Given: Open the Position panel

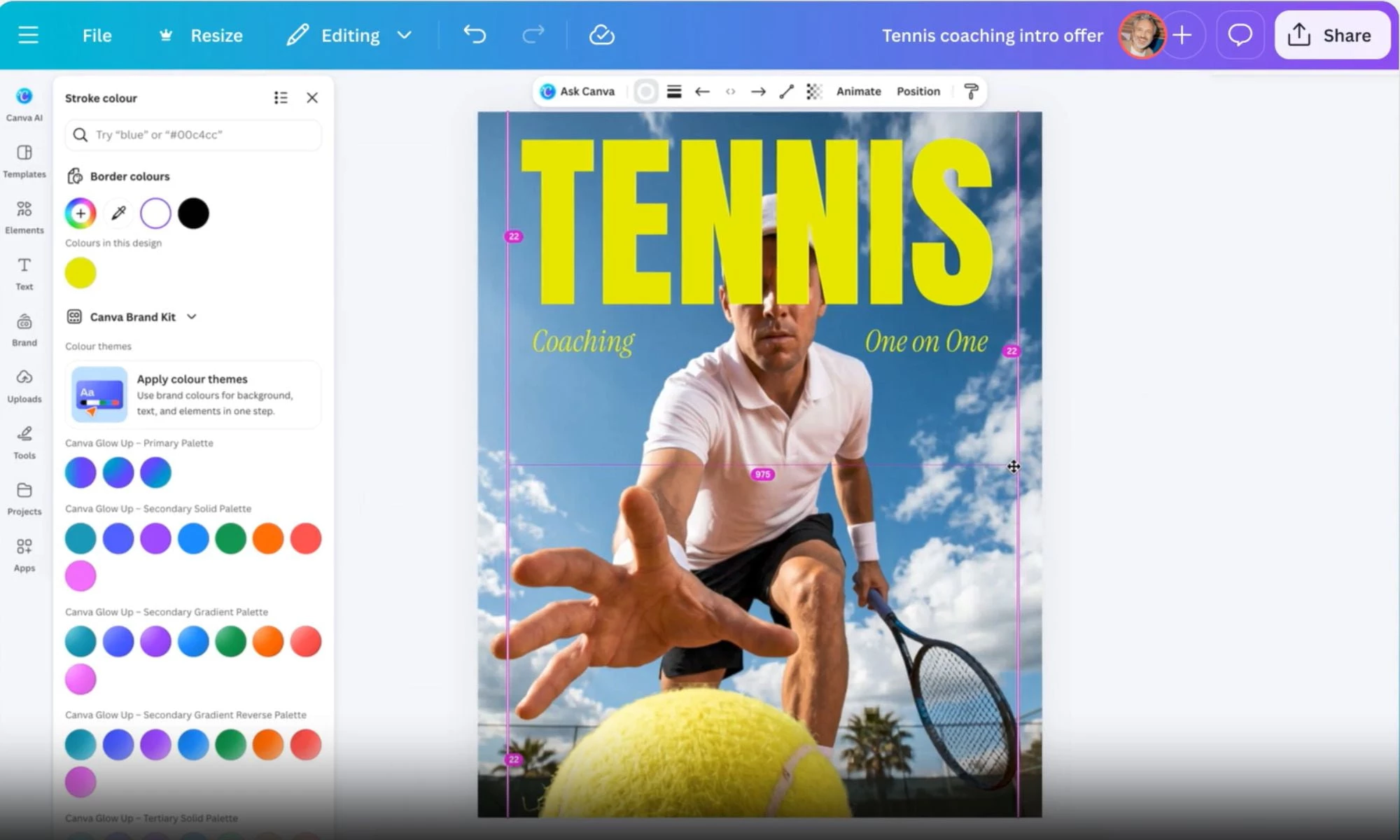Looking at the screenshot, I should pyautogui.click(x=918, y=92).
